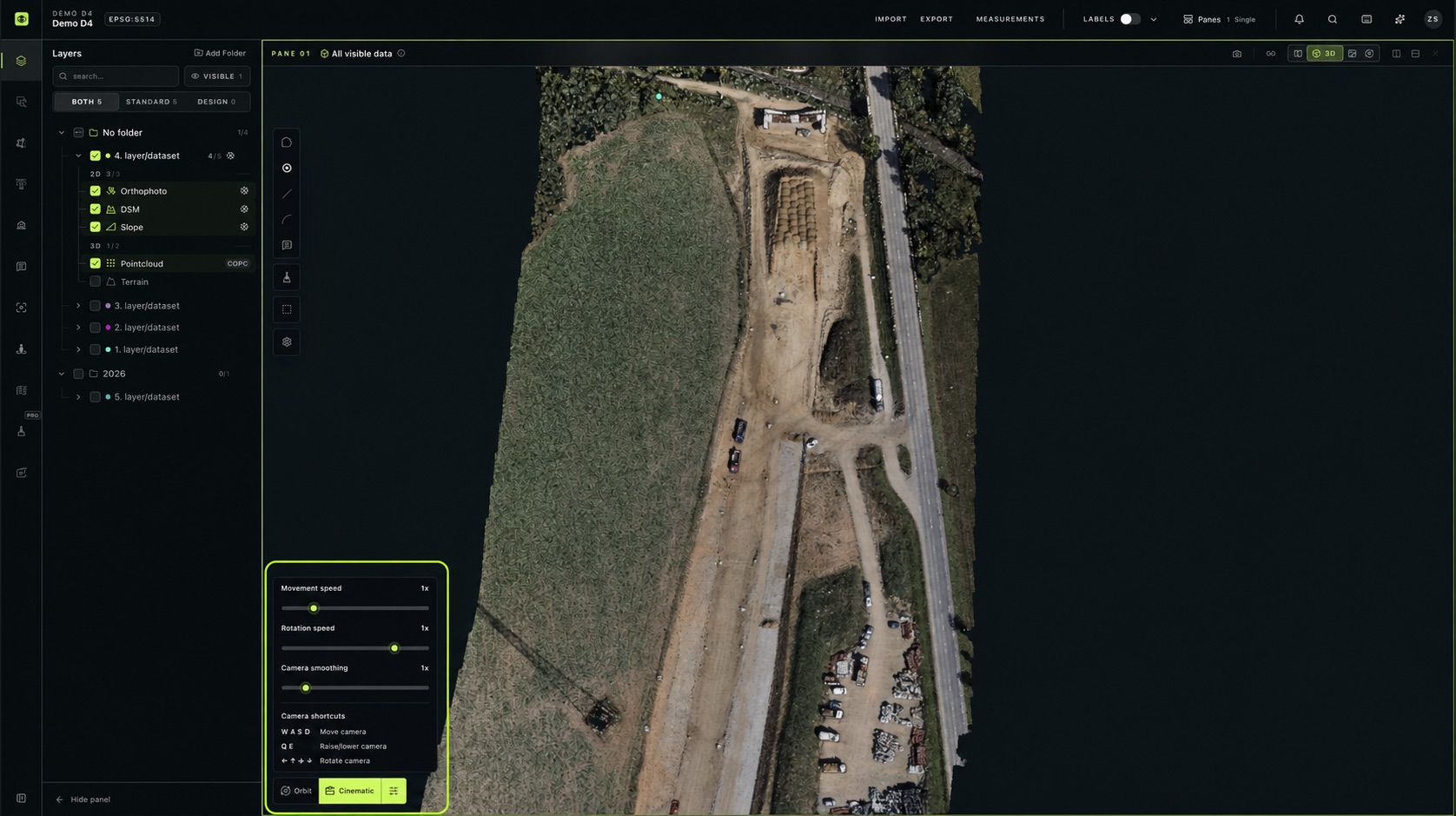Click the layers search field
1456x816 pixels.
pyautogui.click(x=116, y=76)
